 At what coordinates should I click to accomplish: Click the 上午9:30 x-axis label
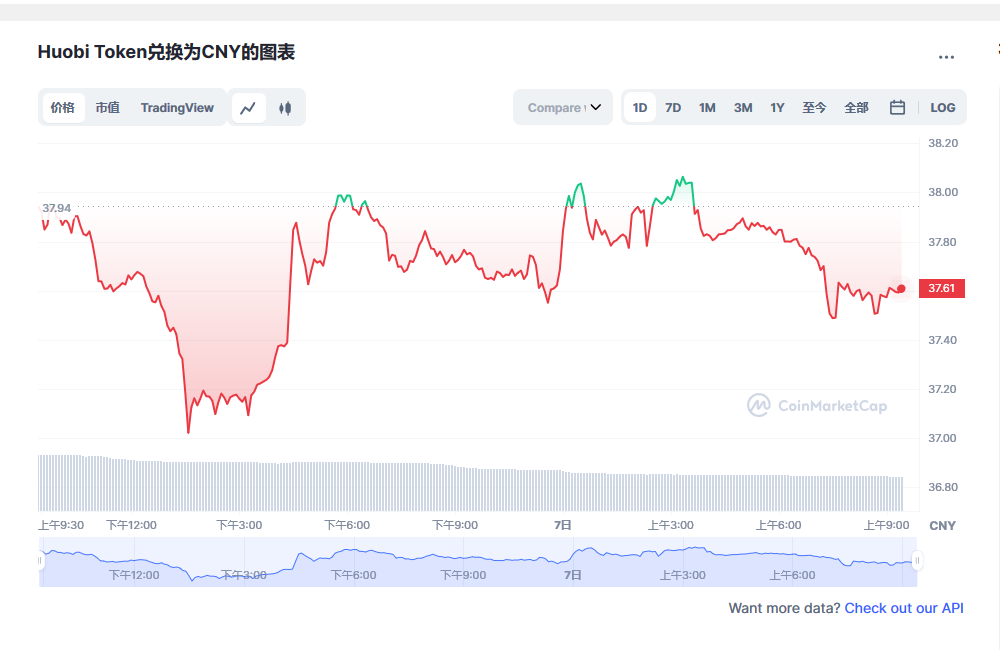61,525
